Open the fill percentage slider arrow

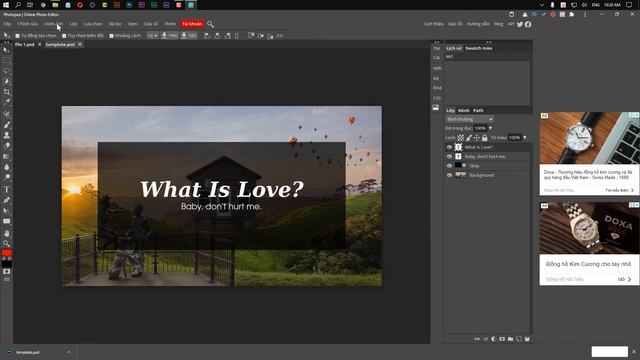pyautogui.click(x=524, y=138)
